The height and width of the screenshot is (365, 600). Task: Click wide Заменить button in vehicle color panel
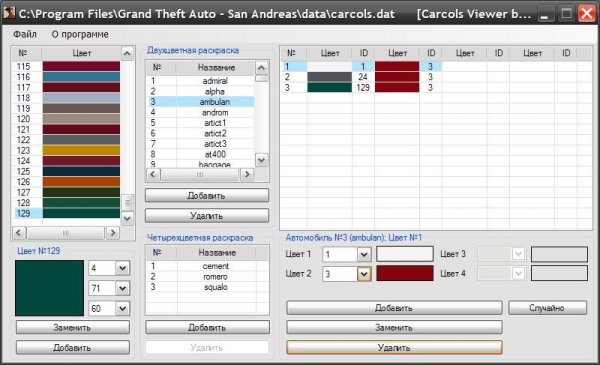click(x=394, y=328)
